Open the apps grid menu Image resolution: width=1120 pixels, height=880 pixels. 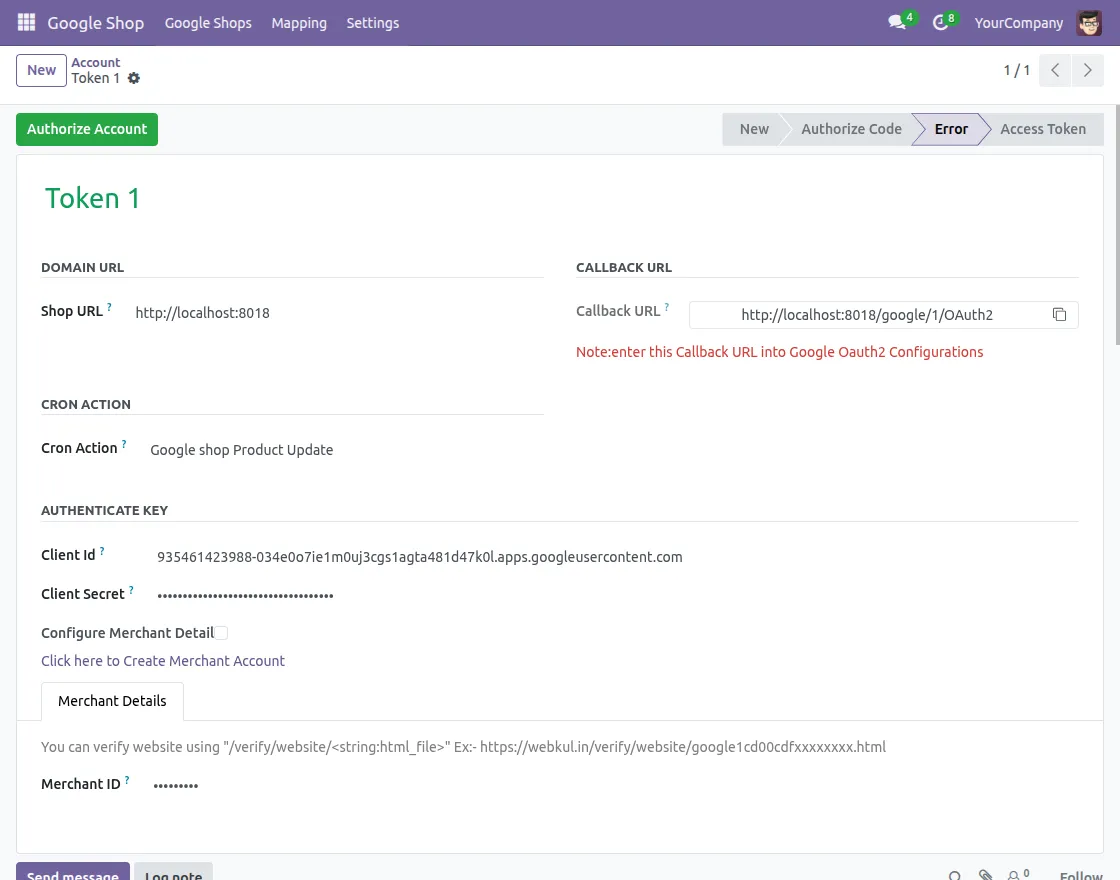[25, 22]
